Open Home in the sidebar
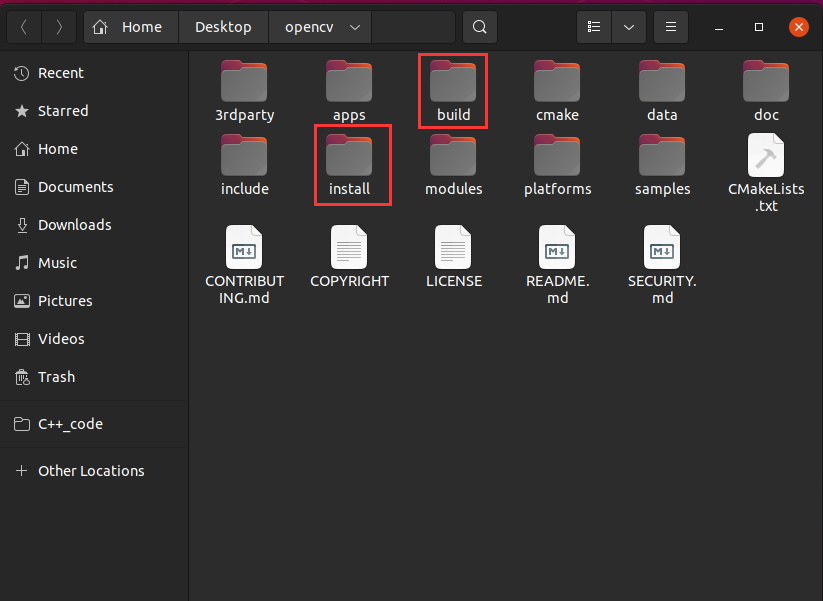This screenshot has height=601, width=823. pyautogui.click(x=94, y=149)
